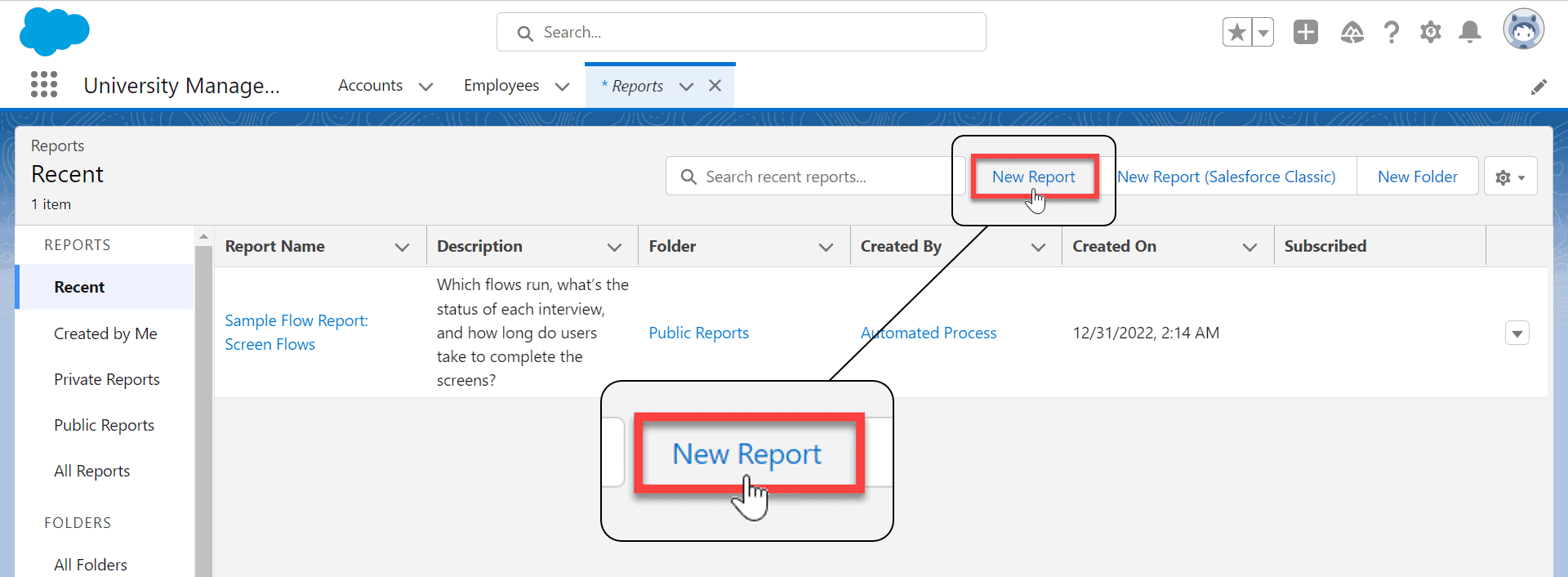Open the Trailhead guidance icon
Screen dimensions: 1568x577
point(1352,33)
